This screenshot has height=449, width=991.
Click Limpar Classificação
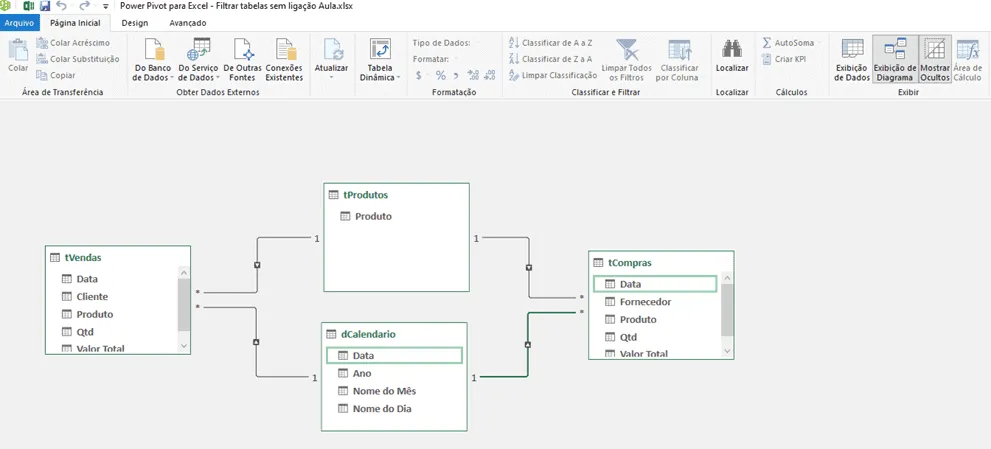552,75
